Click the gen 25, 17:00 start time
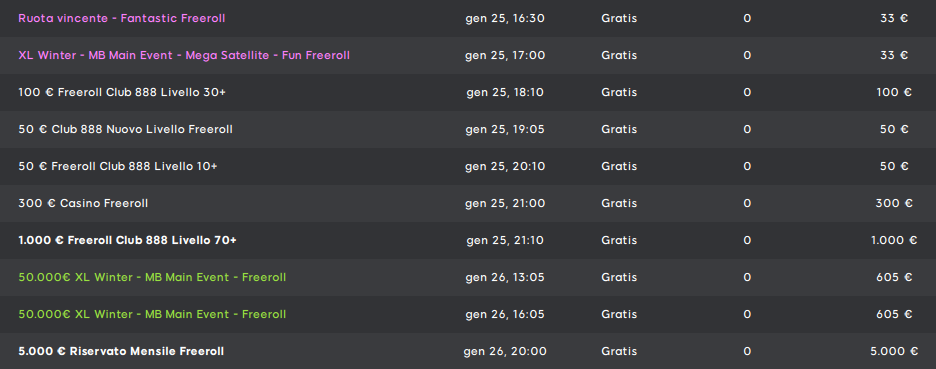Image resolution: width=936 pixels, height=369 pixels. (x=505, y=56)
